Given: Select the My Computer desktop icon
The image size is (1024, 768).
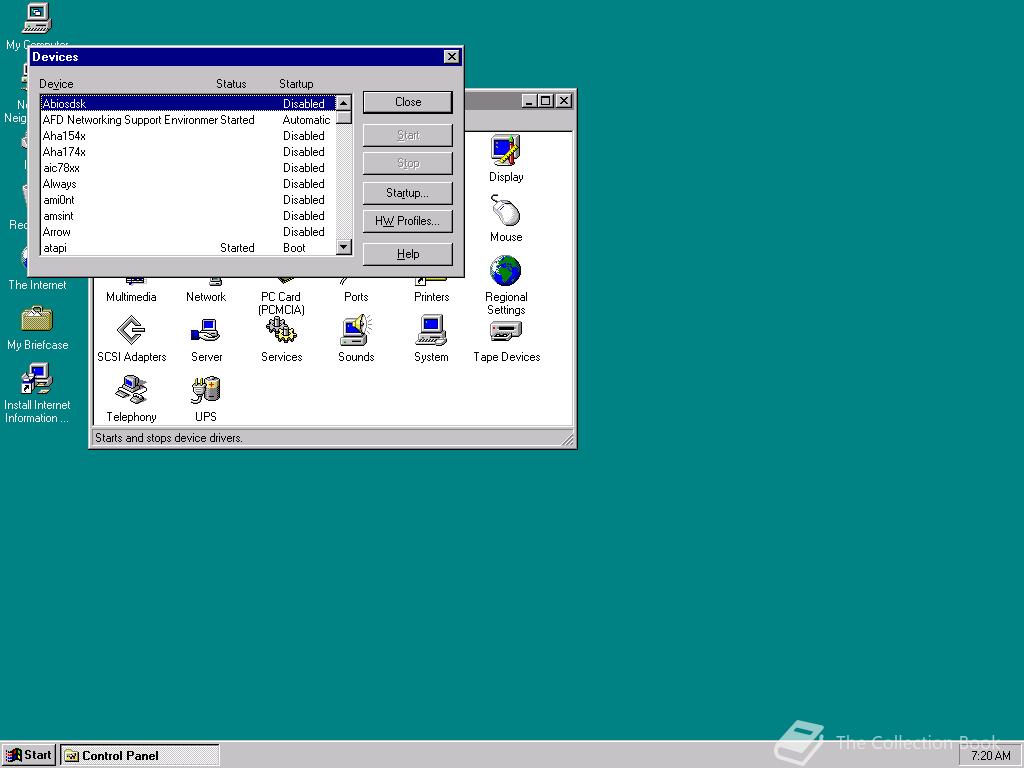Looking at the screenshot, I should click(x=37, y=18).
